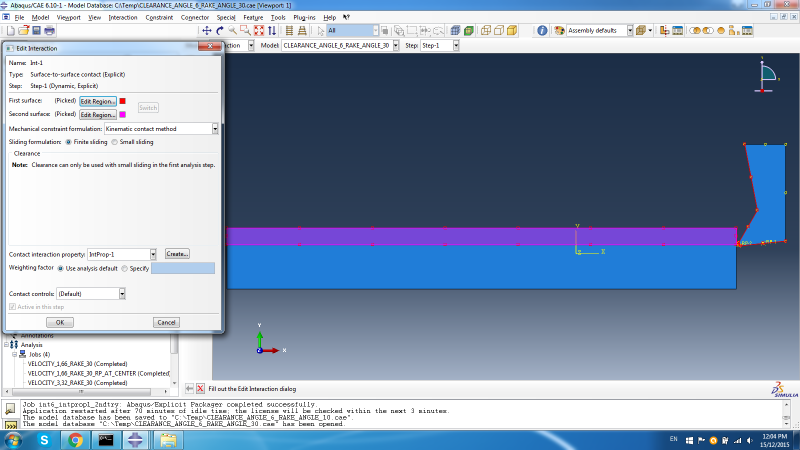Open Windows Explorer from the taskbar
Image resolution: width=800 pixels, height=450 pixels.
pos(168,440)
